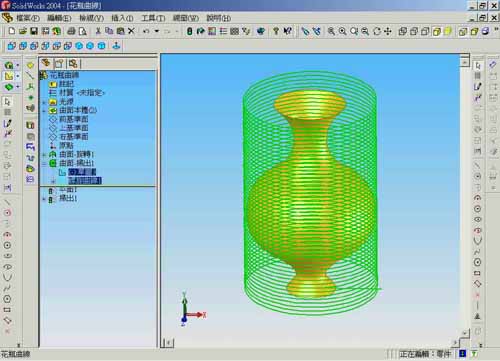Viewport: 500px width, 361px height.
Task: Click the Rebuild traffic light icon
Action: pyautogui.click(x=189, y=31)
